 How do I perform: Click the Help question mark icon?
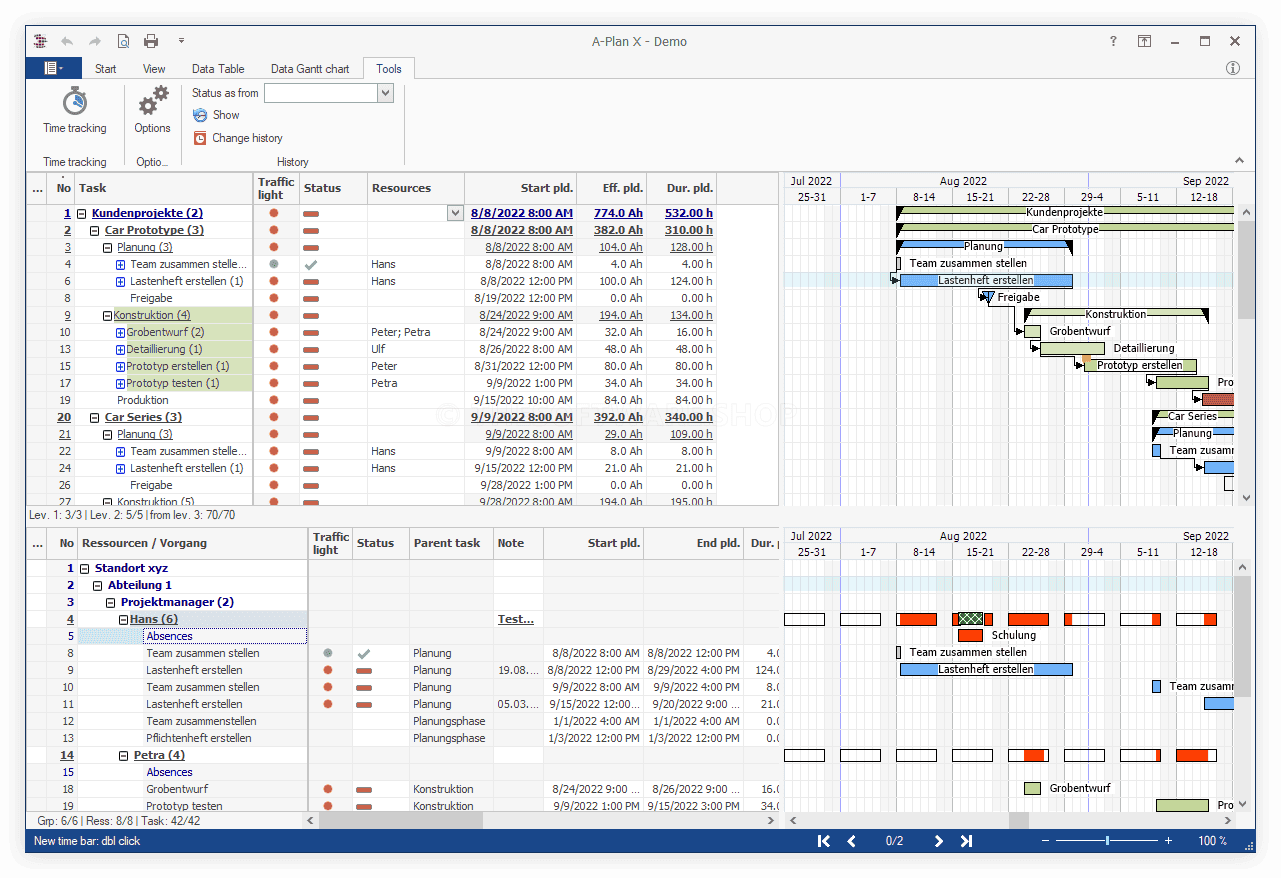(1113, 41)
